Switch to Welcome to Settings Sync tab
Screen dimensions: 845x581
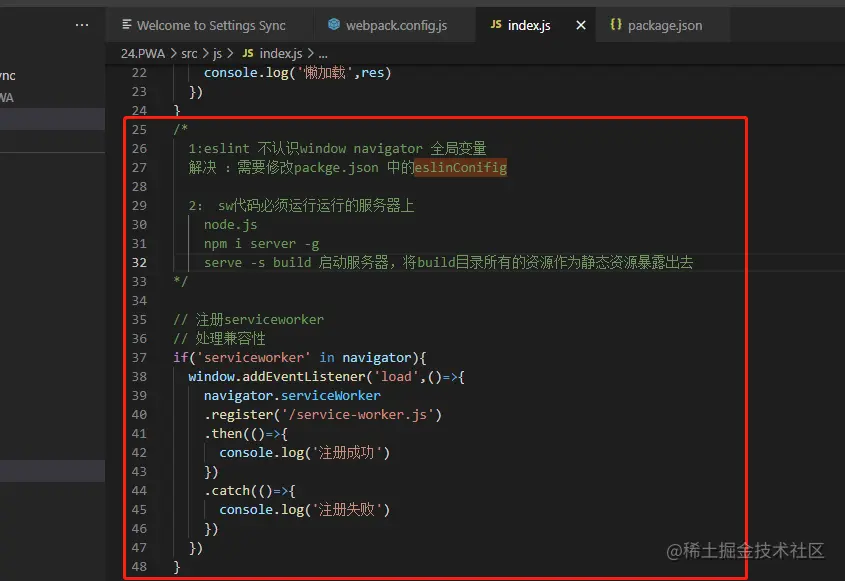pyautogui.click(x=211, y=25)
